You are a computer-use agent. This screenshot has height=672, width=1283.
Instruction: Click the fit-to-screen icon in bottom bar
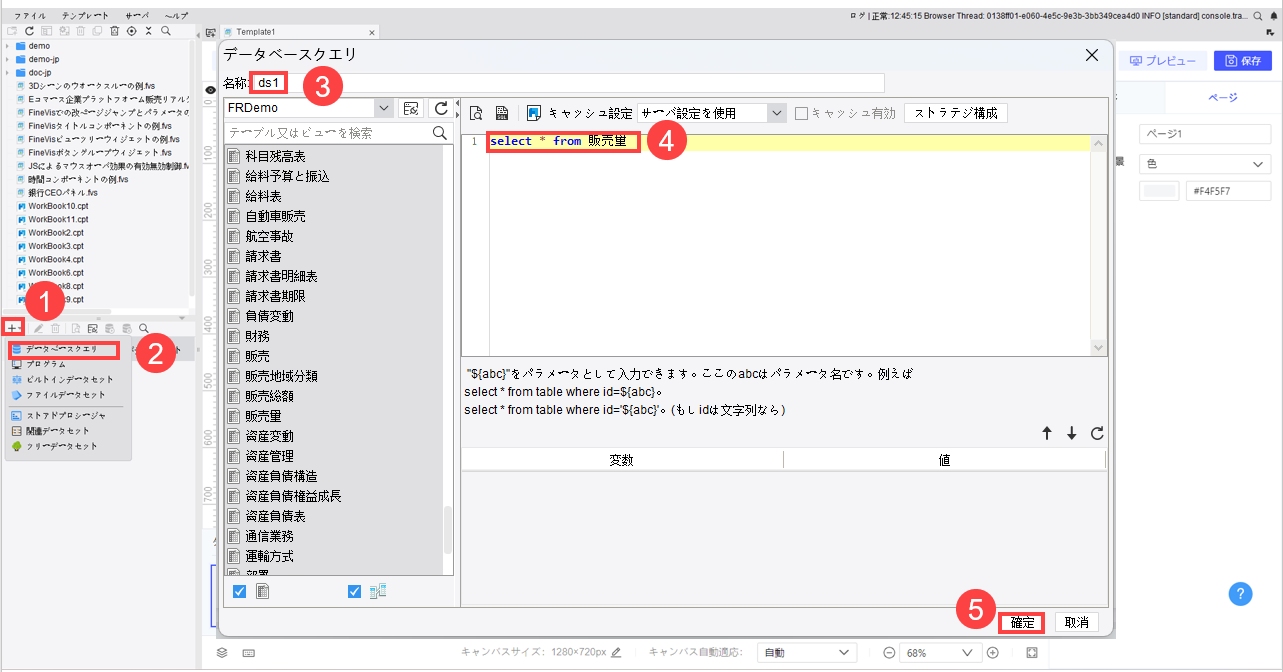pyautogui.click(x=1032, y=653)
